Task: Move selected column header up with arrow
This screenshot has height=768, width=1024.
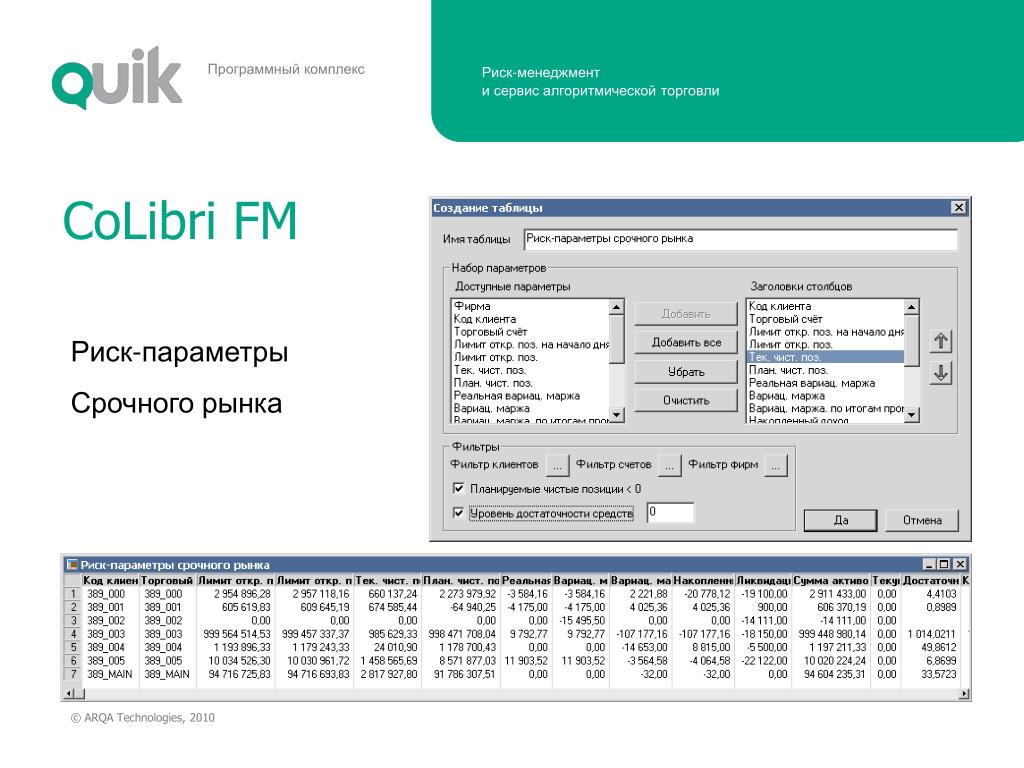Action: [x=940, y=341]
